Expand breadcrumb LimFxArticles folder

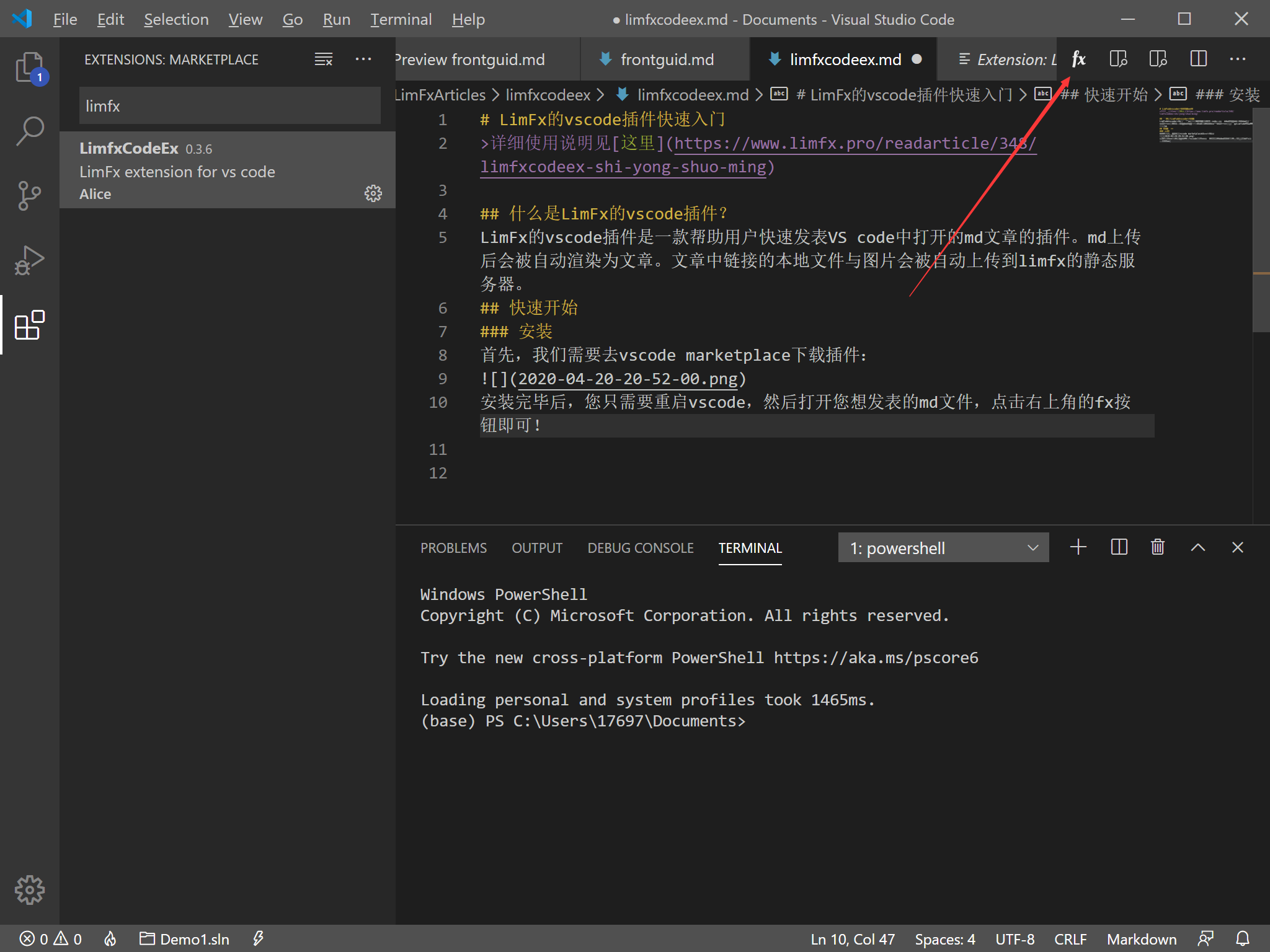point(440,95)
